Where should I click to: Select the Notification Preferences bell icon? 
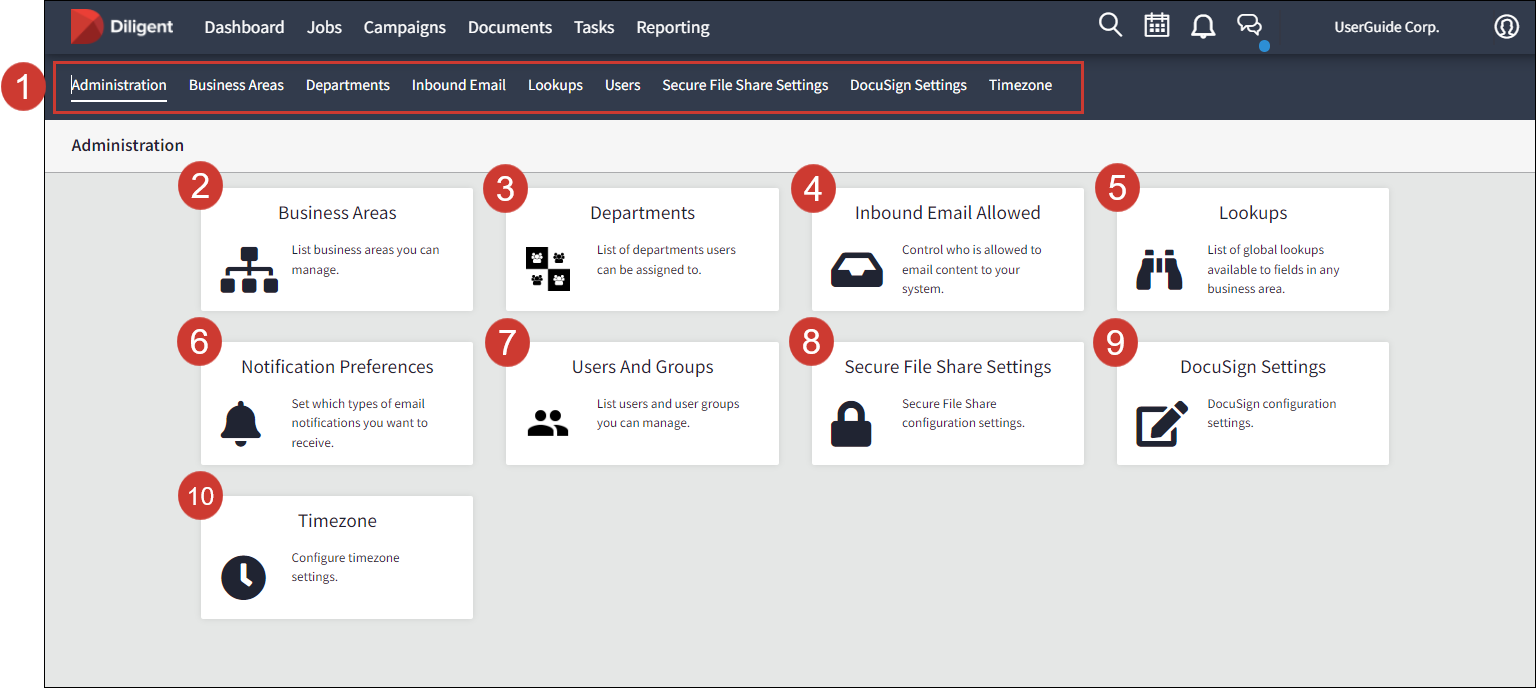(x=240, y=423)
